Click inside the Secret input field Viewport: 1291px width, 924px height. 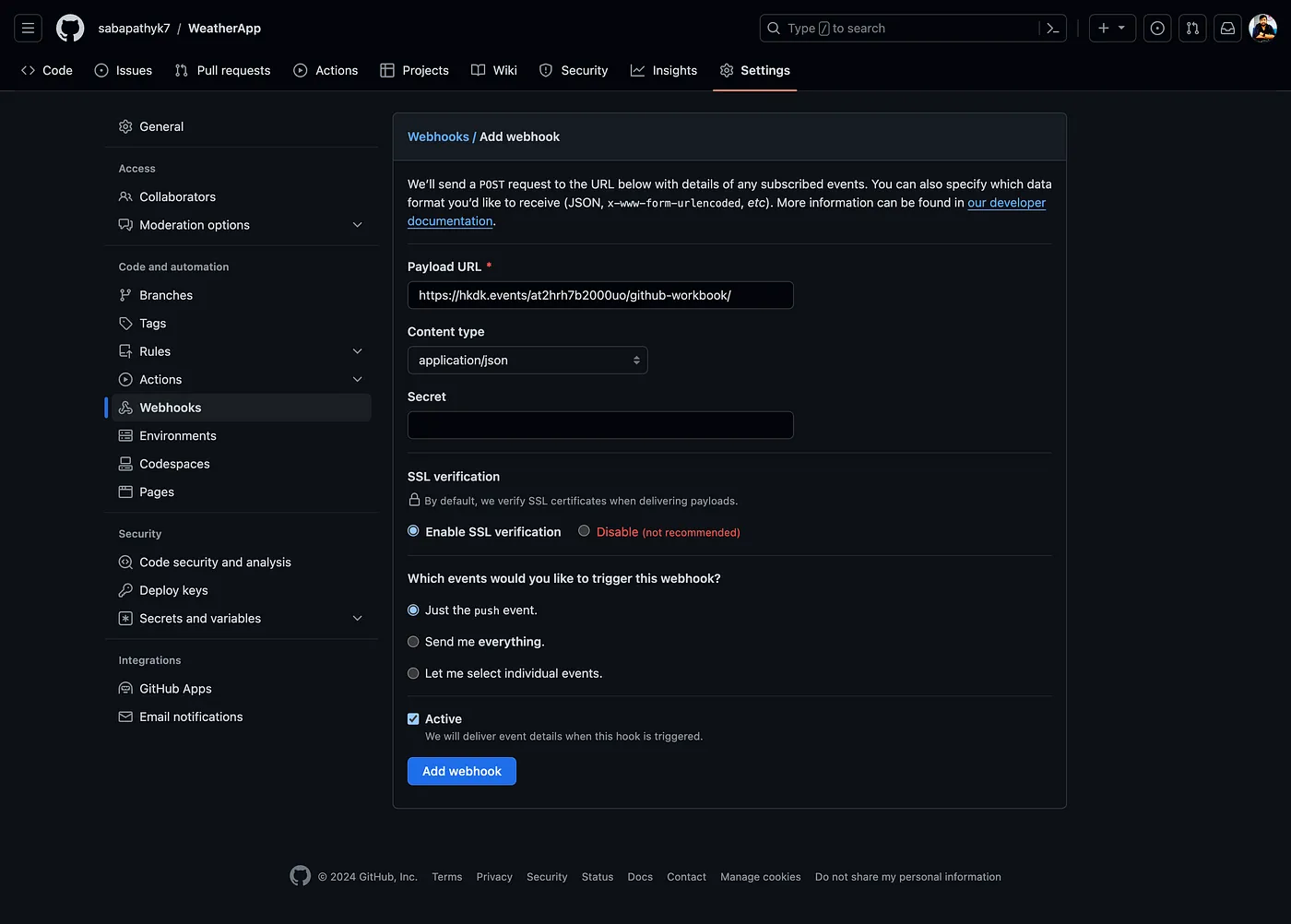coord(599,425)
